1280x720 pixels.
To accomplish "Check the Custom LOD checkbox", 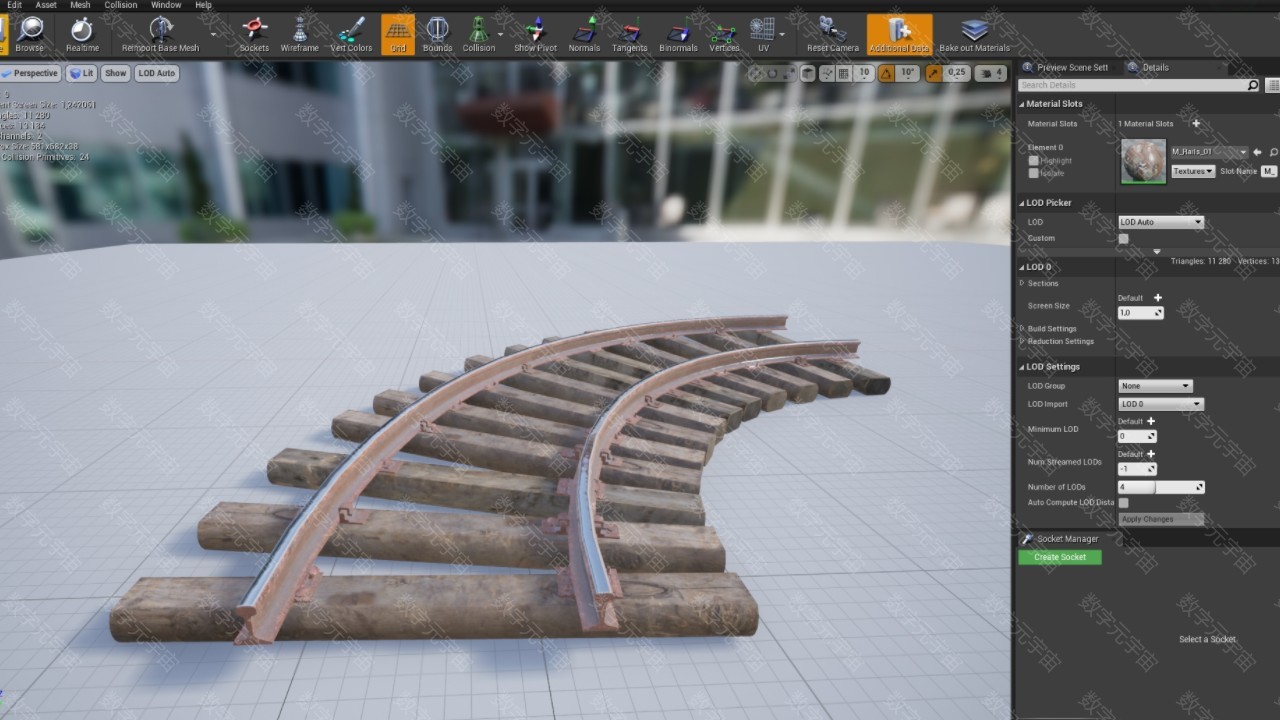I will tap(1123, 239).
